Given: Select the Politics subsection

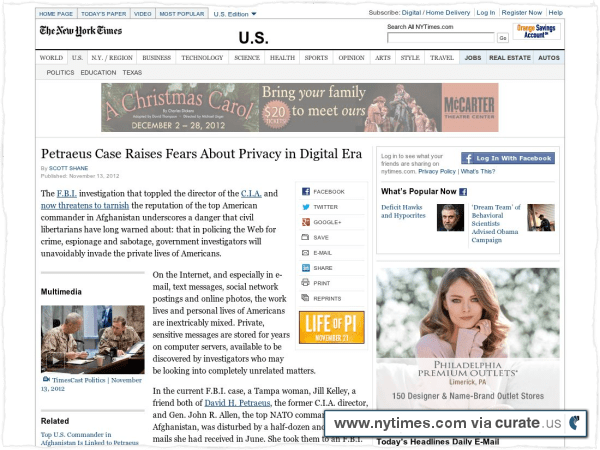Looking at the screenshot, I should 60,72.
